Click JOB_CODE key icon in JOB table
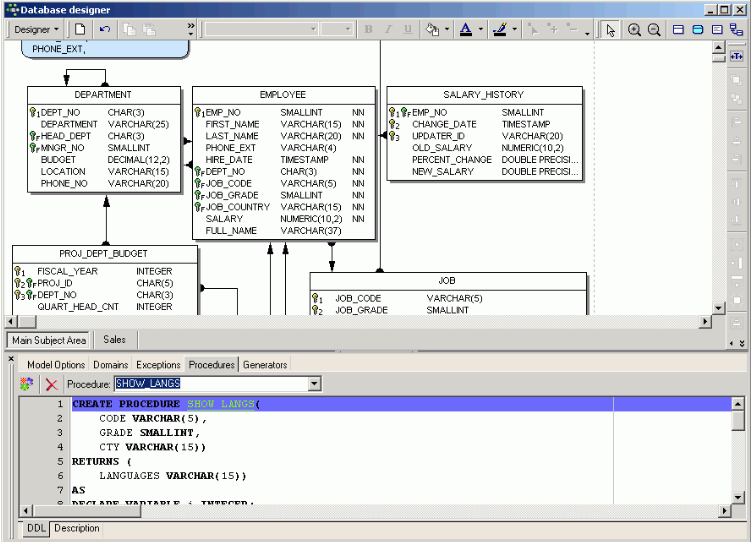The width and height of the screenshot is (751, 542). [317, 298]
